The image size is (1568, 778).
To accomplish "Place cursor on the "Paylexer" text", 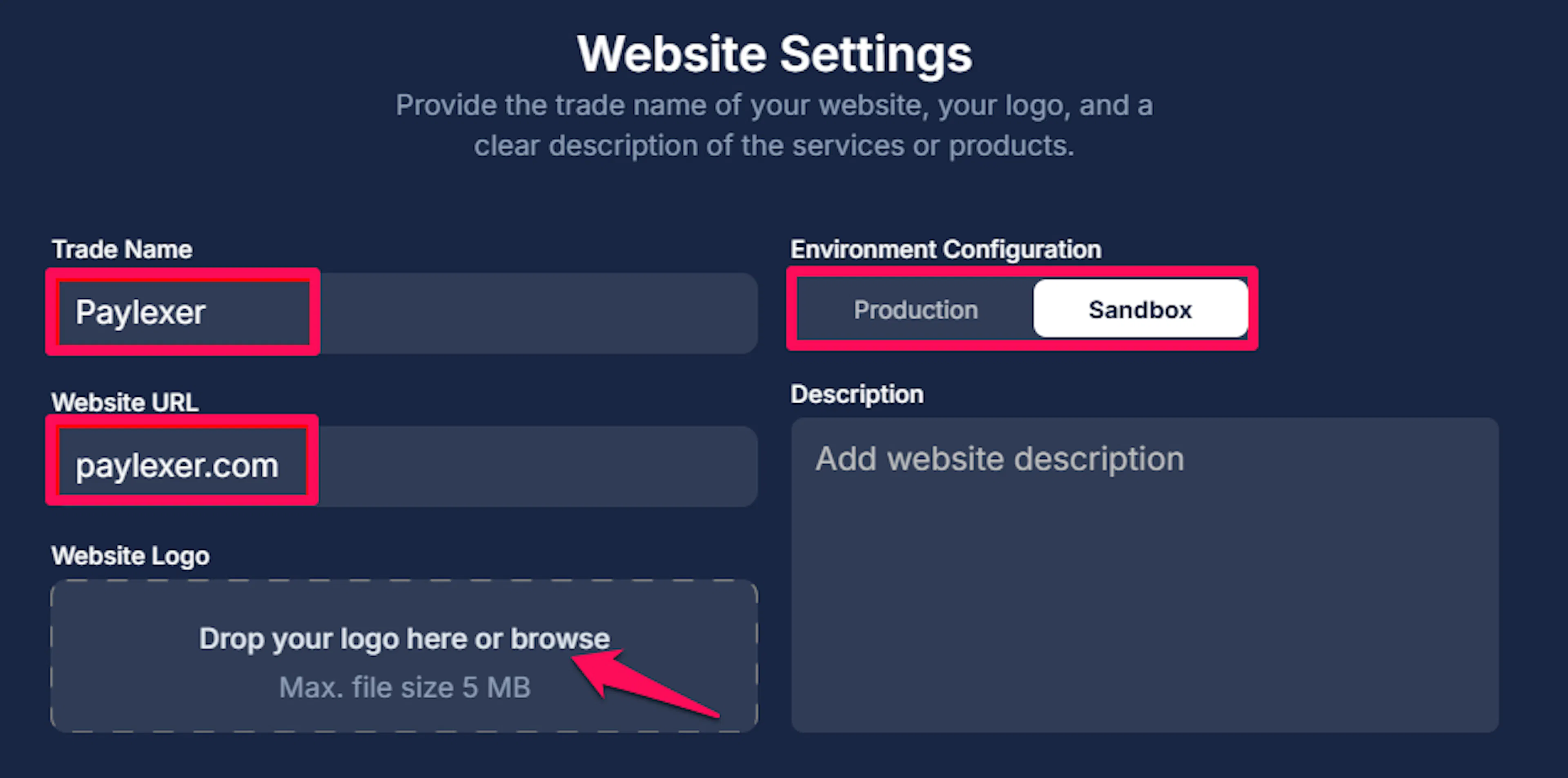I will point(140,313).
